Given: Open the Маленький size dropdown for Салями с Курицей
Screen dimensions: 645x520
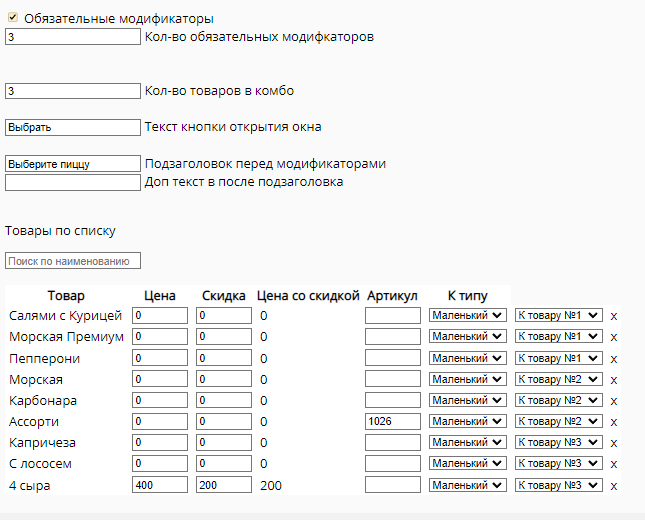Looking at the screenshot, I should [x=467, y=316].
